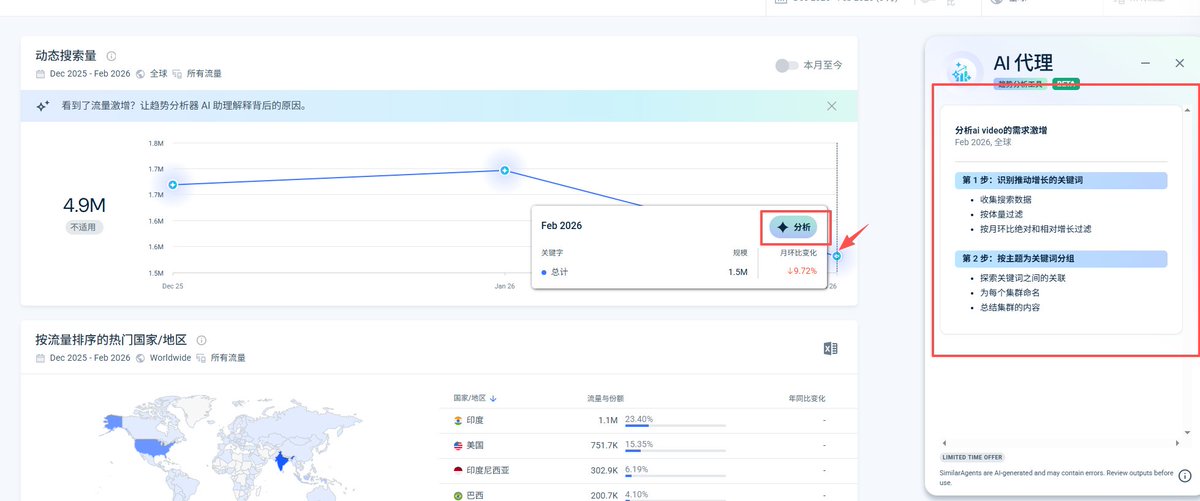Click the globe icon beside 全球
Image resolution: width=1200 pixels, height=501 pixels.
pos(141,74)
